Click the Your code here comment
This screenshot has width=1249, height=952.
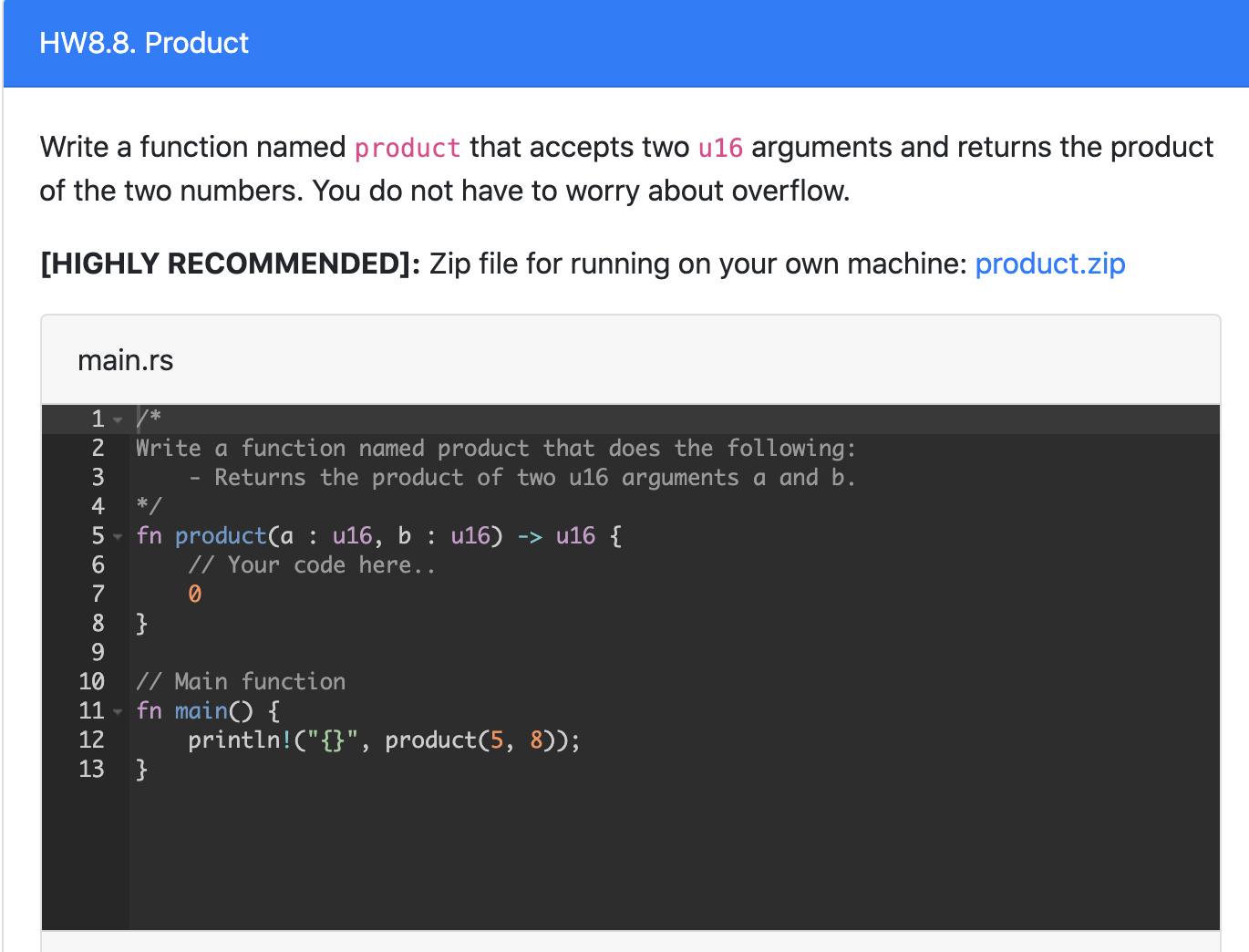point(311,565)
